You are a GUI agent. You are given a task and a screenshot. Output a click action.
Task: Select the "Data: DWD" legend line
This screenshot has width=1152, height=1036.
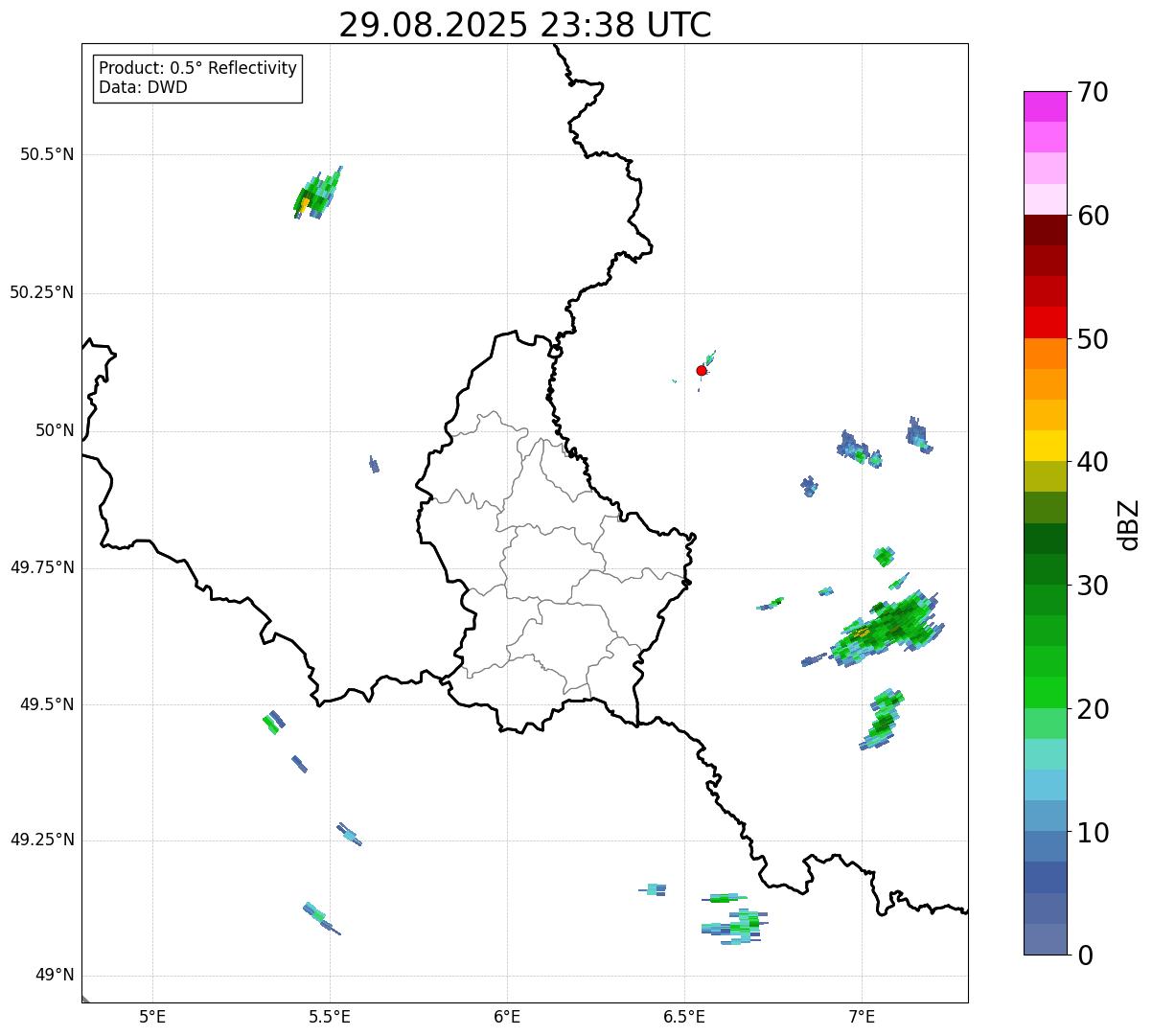(x=143, y=87)
